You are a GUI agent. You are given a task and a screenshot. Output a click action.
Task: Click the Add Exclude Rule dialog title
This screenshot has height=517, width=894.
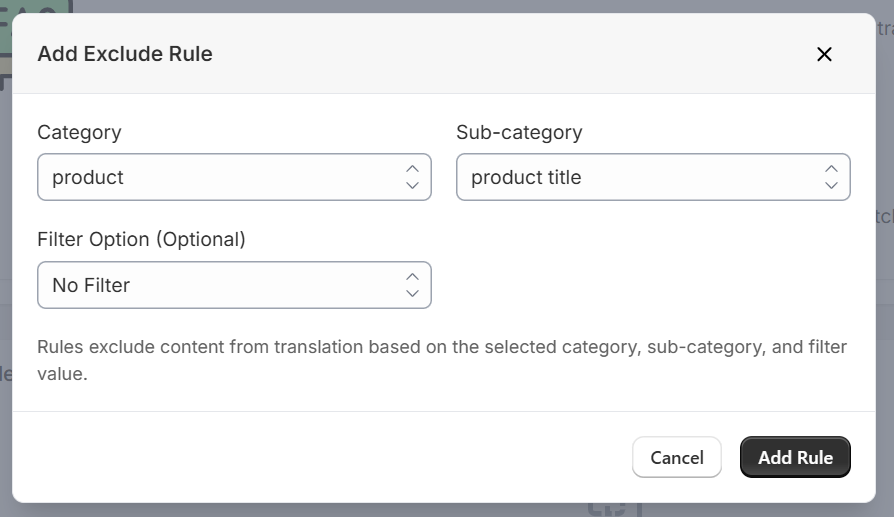[x=125, y=54]
